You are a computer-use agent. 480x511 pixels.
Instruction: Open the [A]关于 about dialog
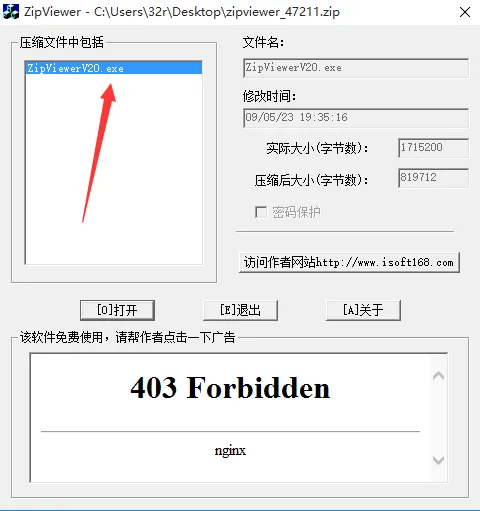[363, 310]
